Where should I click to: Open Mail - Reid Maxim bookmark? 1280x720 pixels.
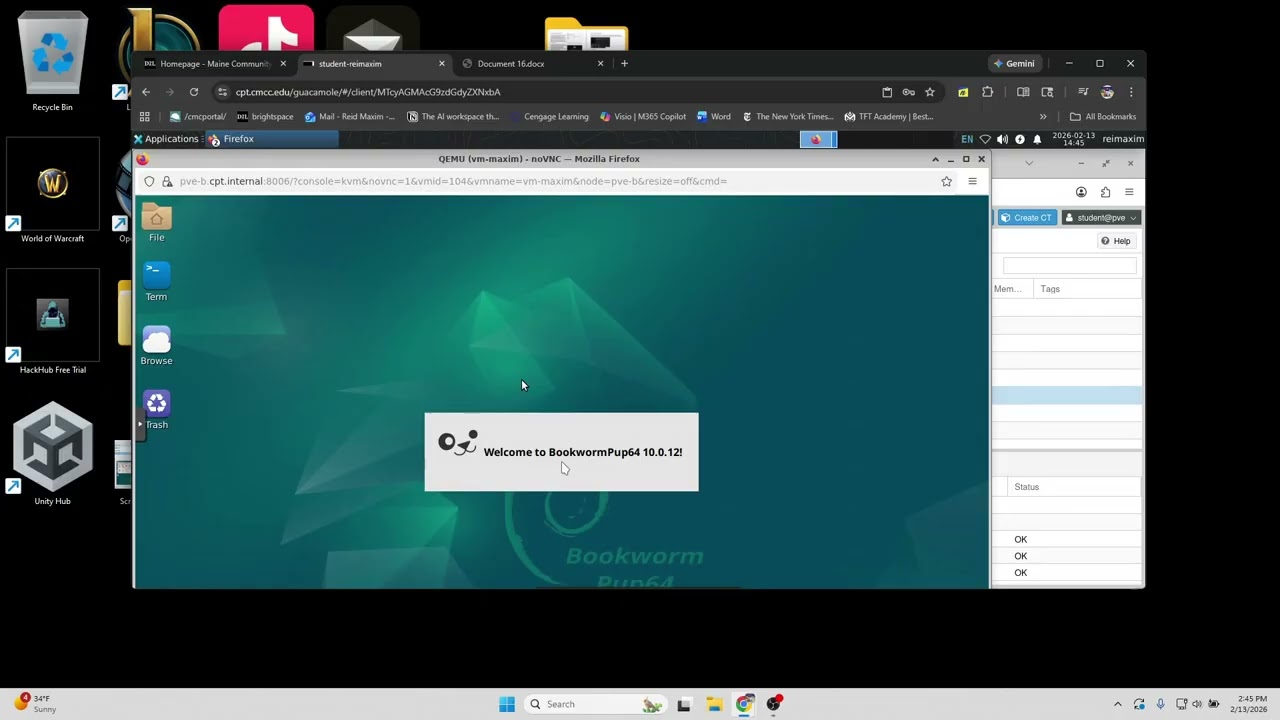(350, 116)
